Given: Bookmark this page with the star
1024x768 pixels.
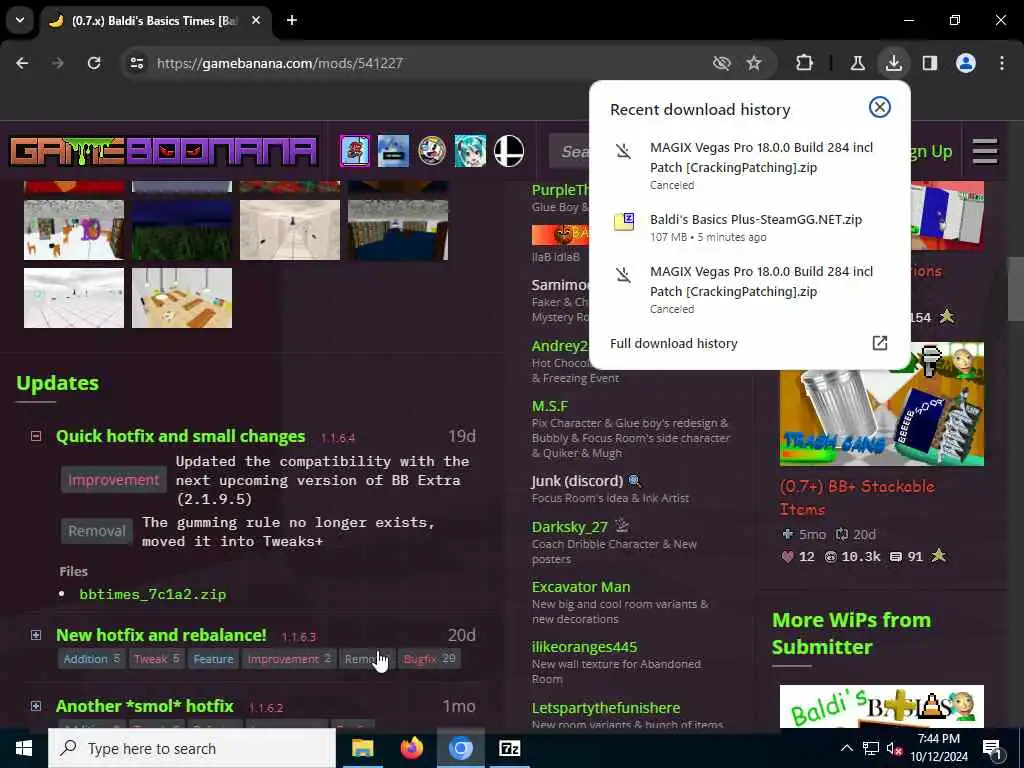Looking at the screenshot, I should click(754, 63).
